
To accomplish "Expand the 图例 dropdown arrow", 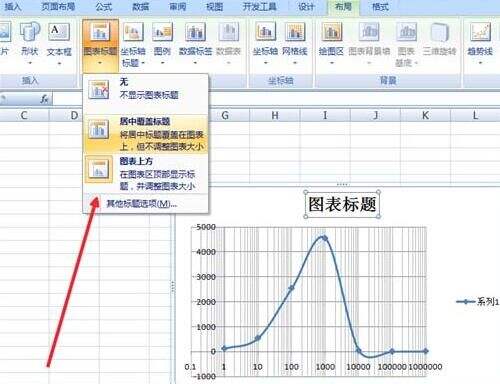I will (x=162, y=62).
